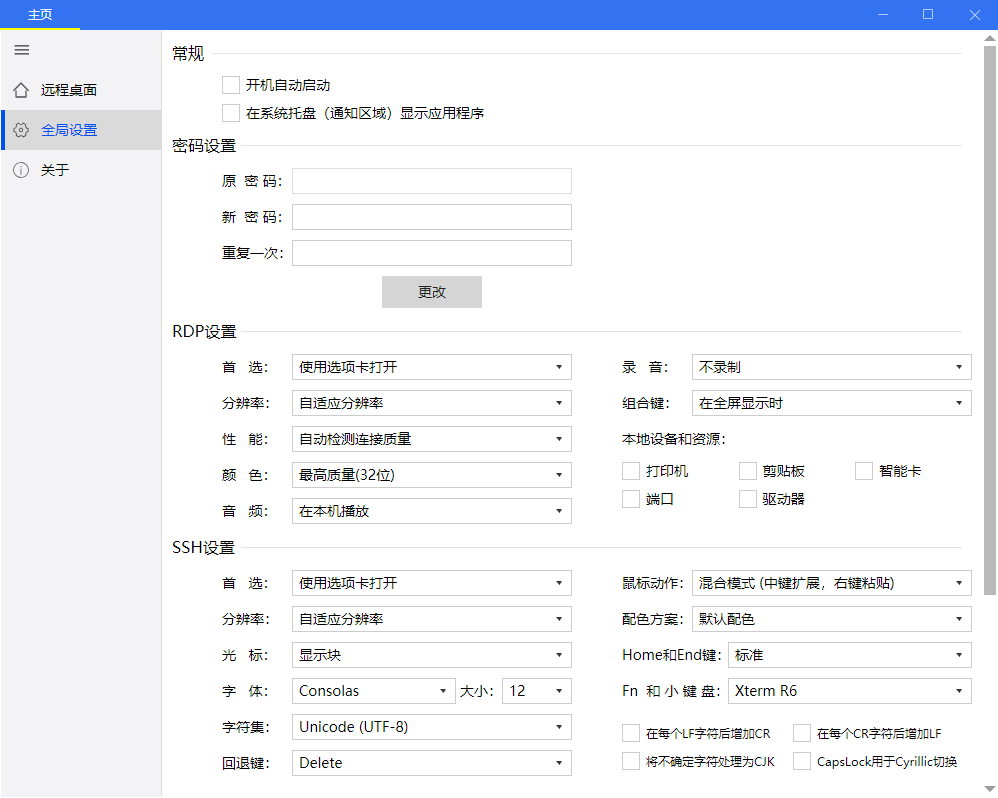Open the 录音 dropdown
Viewport: 998px width, 798px height.
[x=831, y=367]
